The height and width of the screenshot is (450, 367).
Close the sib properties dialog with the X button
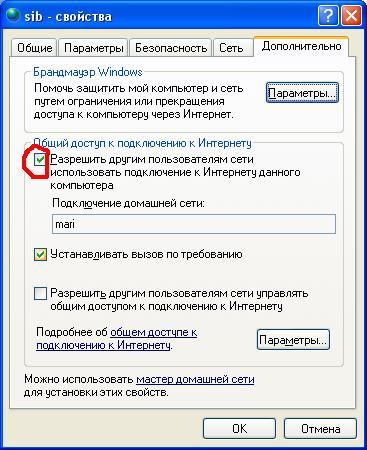[x=351, y=16]
